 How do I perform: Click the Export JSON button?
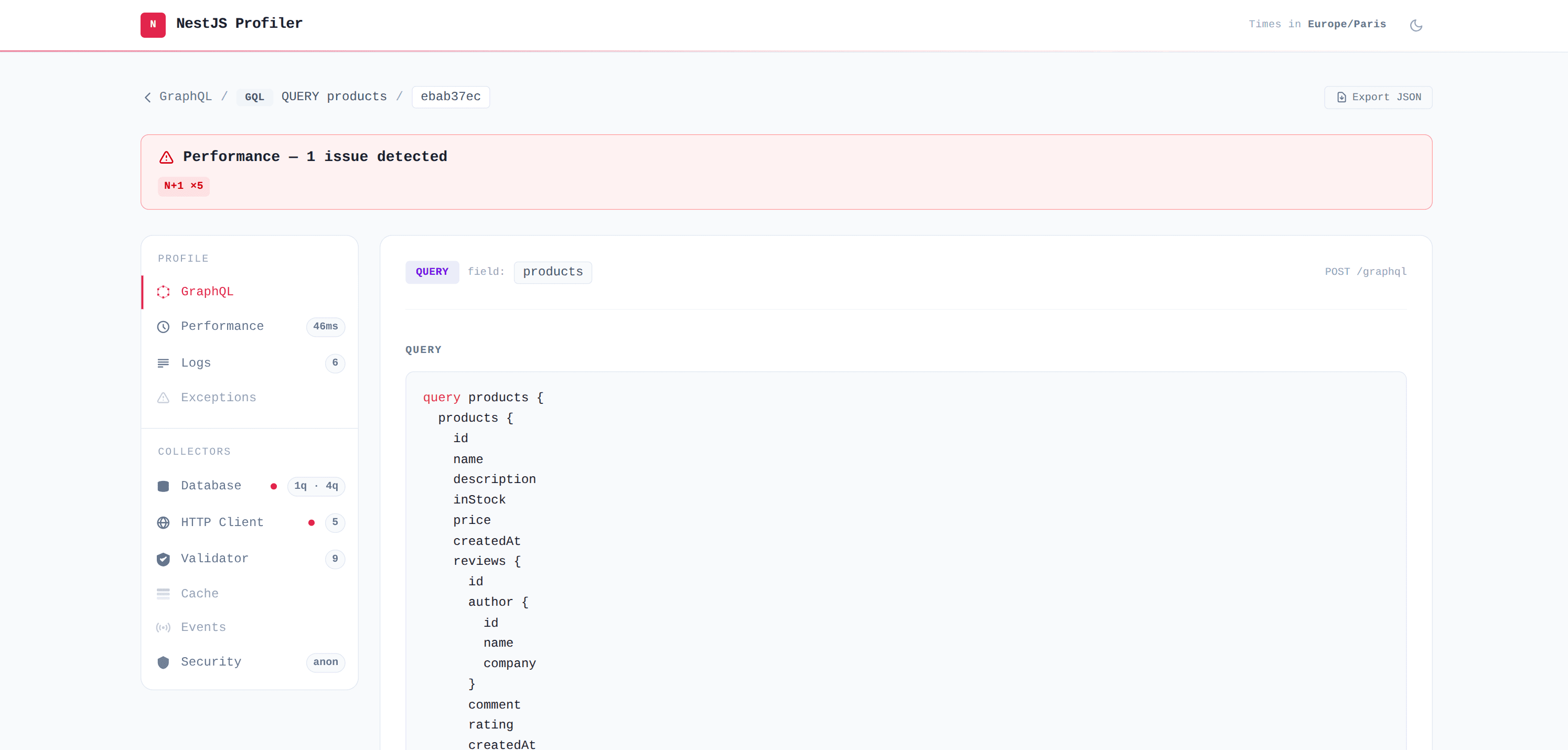pyautogui.click(x=1378, y=98)
